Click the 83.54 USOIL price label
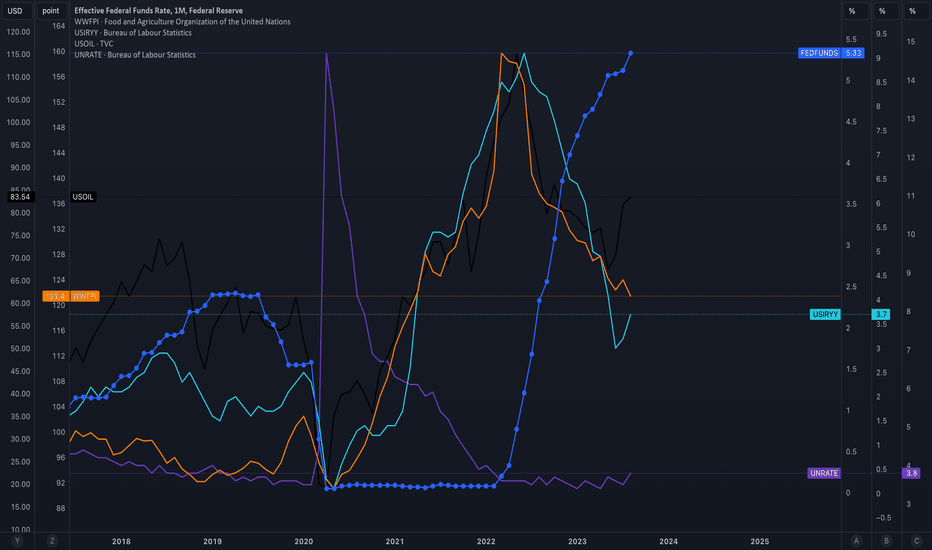 point(20,197)
